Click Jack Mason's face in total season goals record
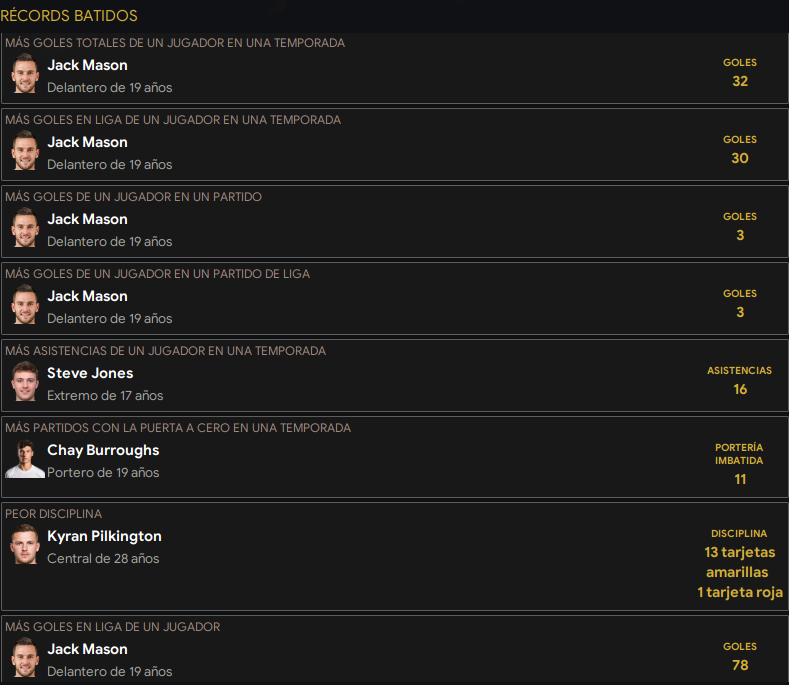Screen dimensions: 789x685 click(25, 73)
